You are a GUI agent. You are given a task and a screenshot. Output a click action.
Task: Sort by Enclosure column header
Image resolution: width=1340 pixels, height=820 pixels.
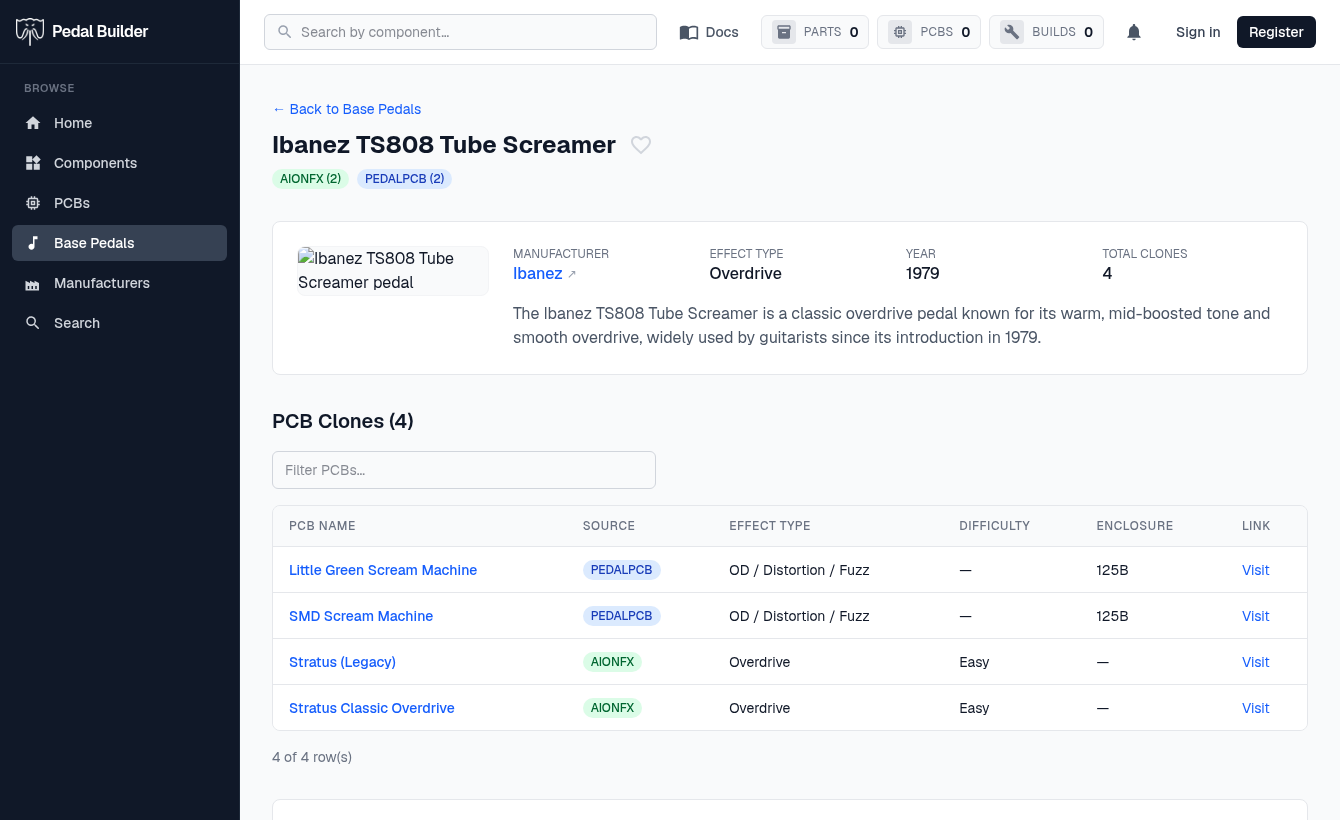pos(1135,526)
